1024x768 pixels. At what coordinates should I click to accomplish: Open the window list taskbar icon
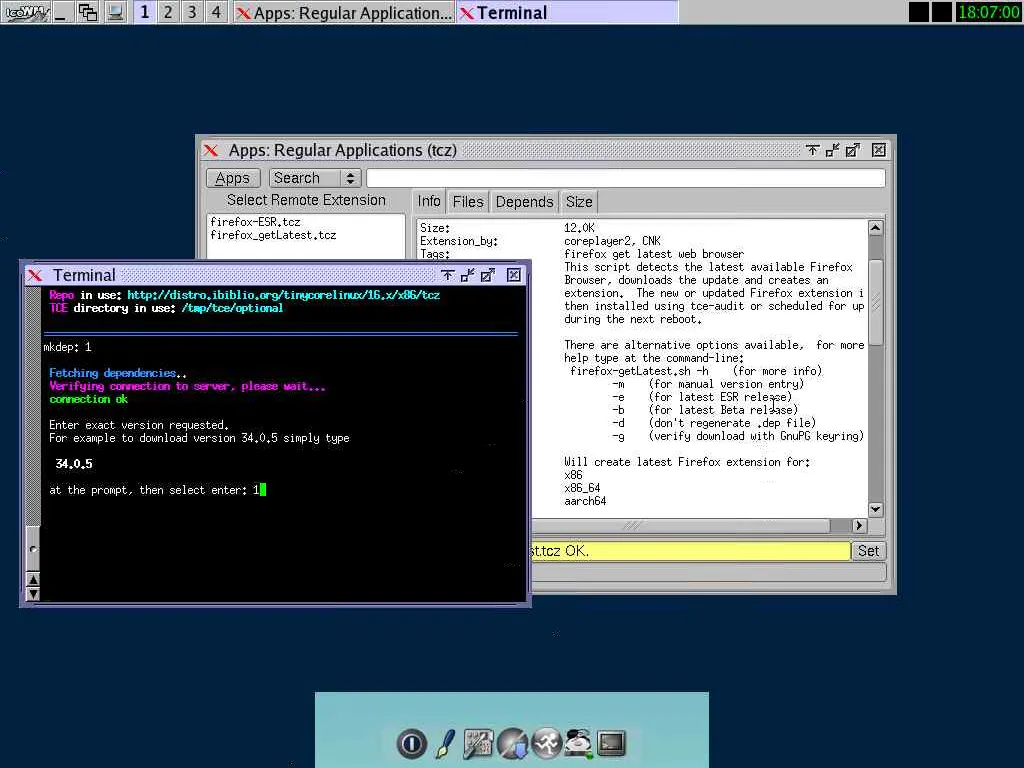click(88, 12)
